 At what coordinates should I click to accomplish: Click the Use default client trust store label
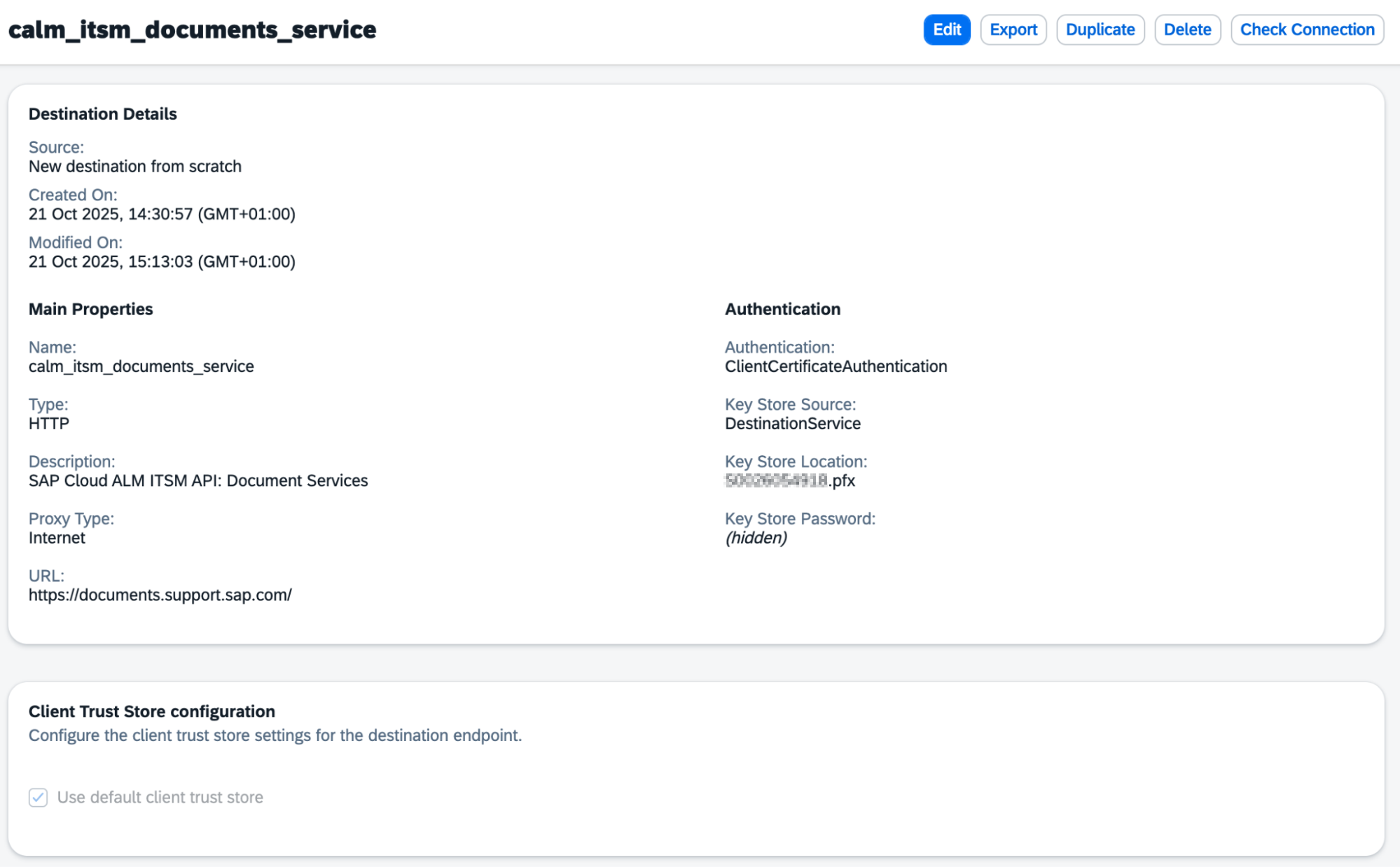(160, 797)
